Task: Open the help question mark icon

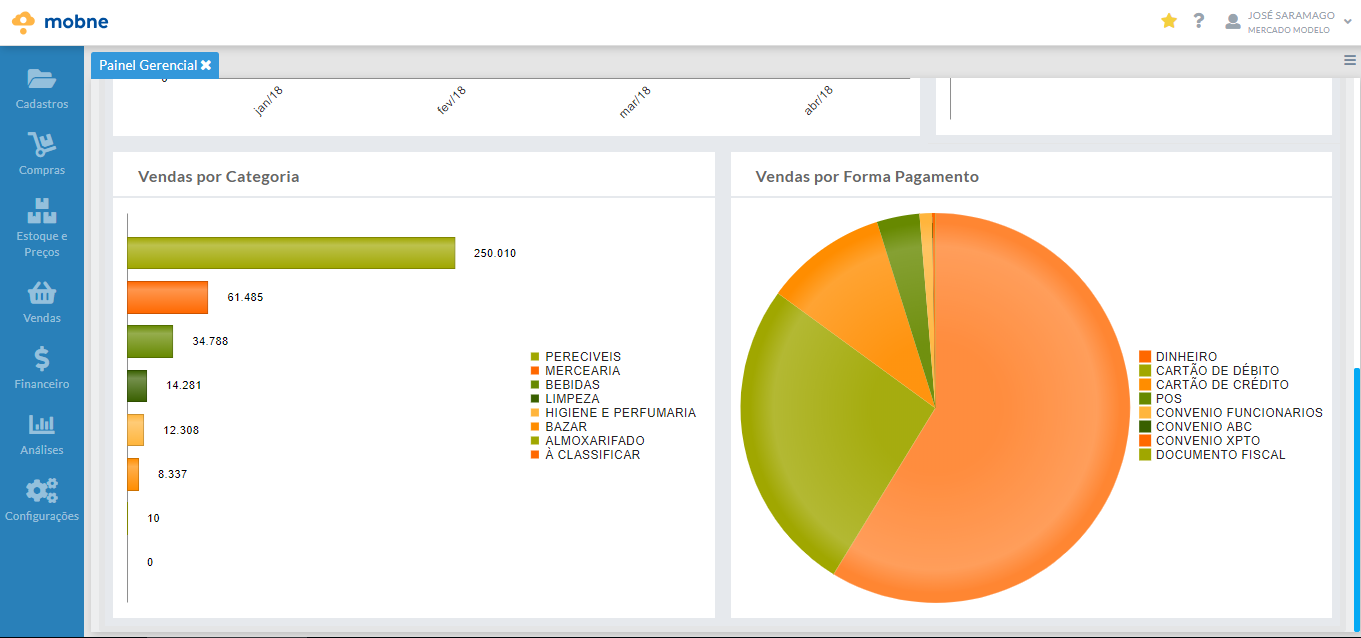Action: 1199,21
